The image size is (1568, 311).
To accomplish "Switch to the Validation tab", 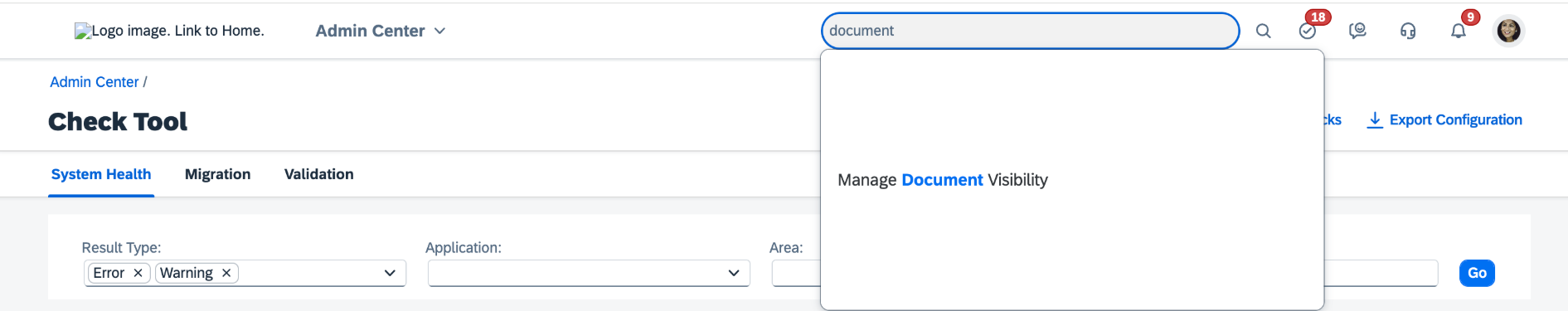I will [x=319, y=174].
